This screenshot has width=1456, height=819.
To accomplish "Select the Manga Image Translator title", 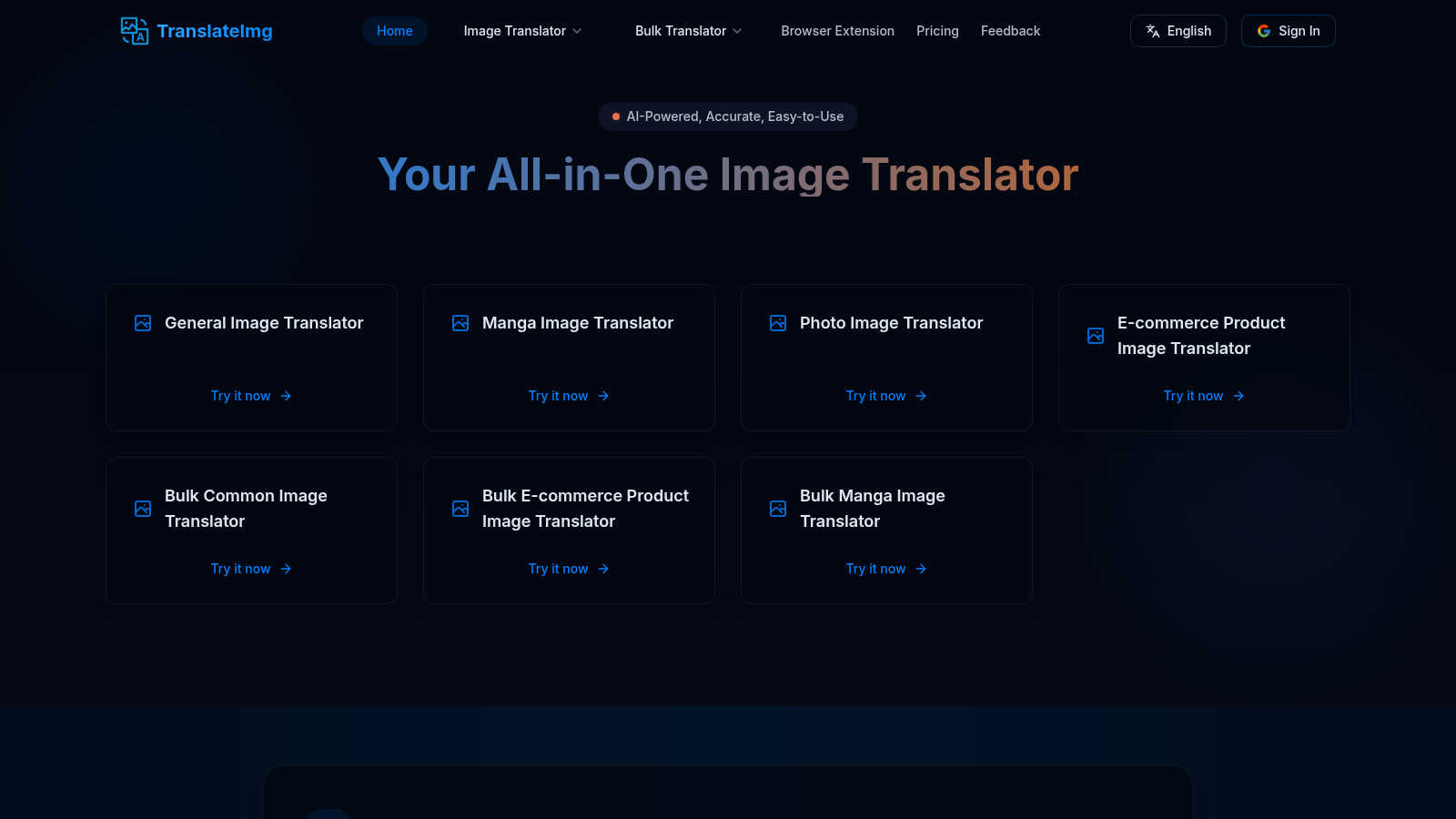I will (x=578, y=323).
